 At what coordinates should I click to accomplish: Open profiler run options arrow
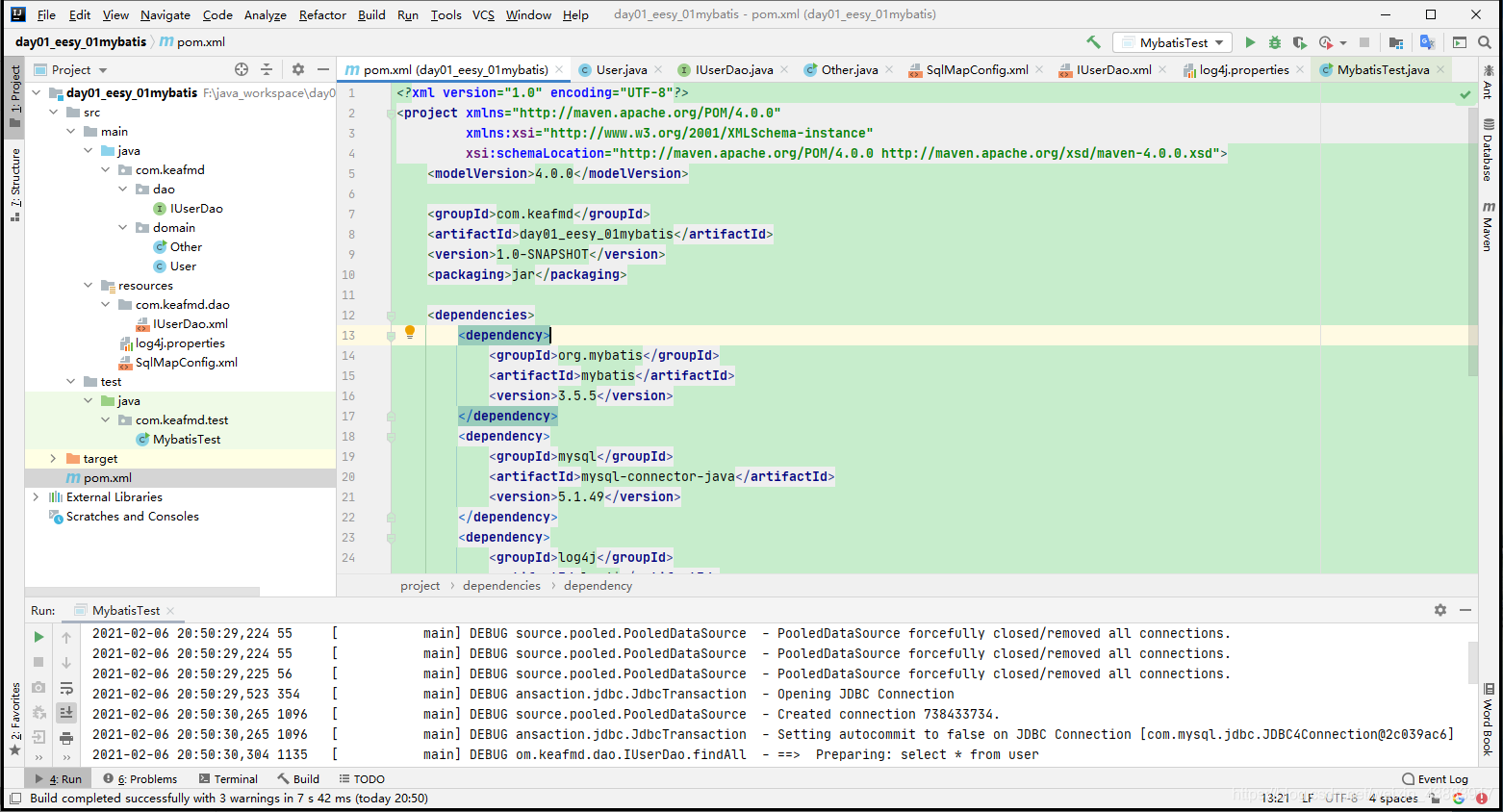[x=1343, y=42]
